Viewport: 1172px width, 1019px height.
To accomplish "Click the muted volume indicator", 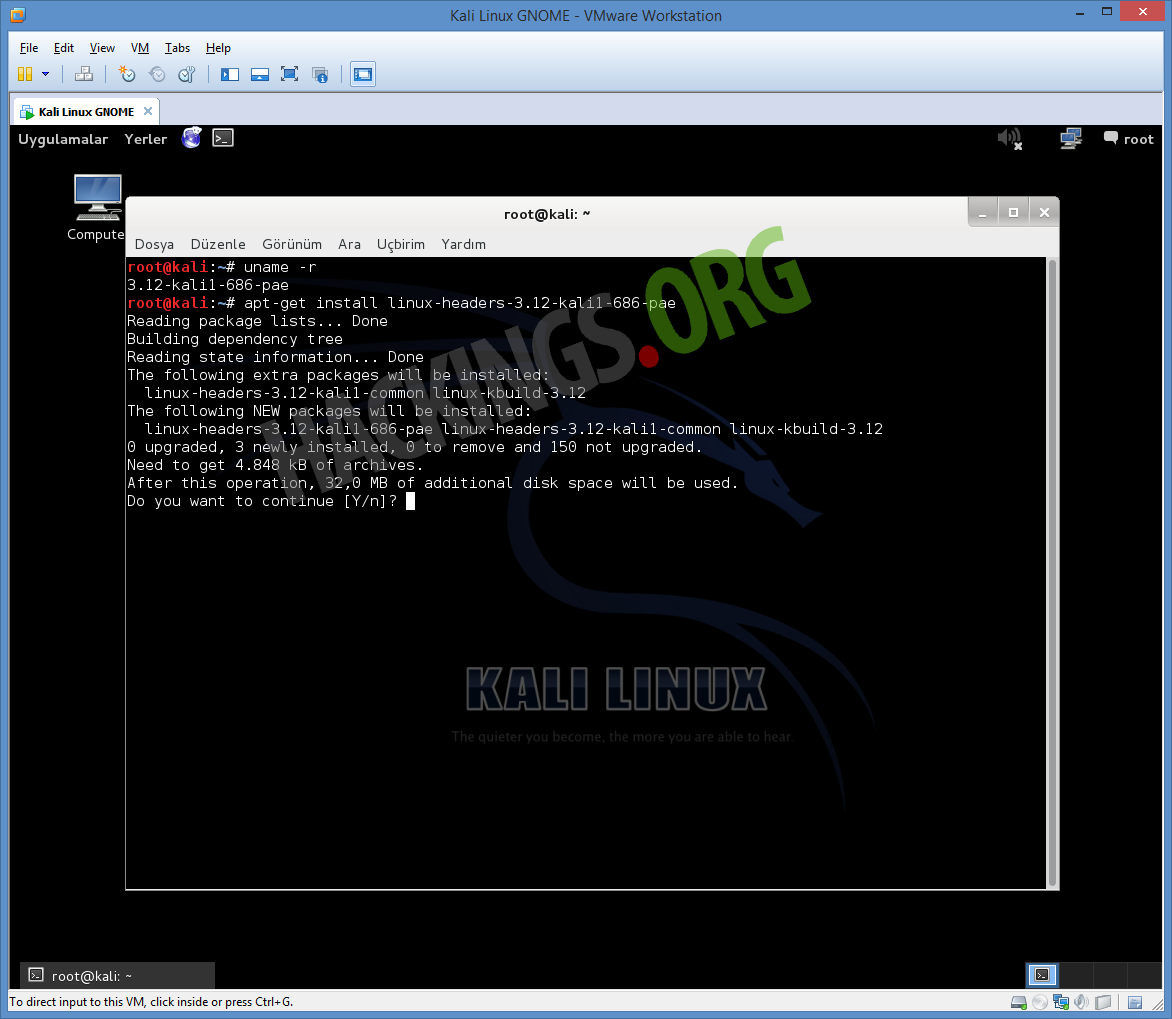I will (1010, 138).
